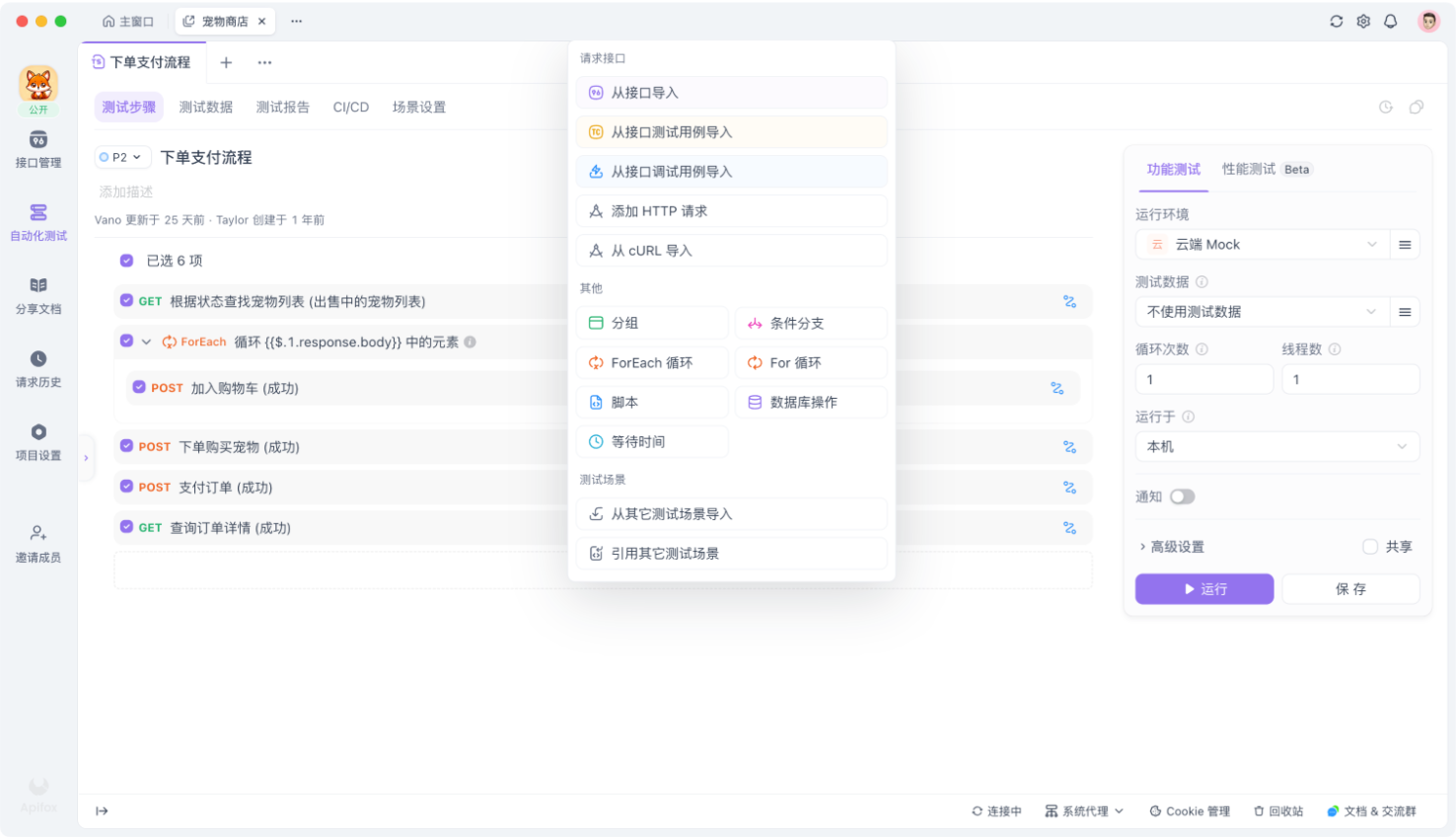Click the refresh icon in title bar
The height and width of the screenshot is (837, 1456).
(1336, 21)
